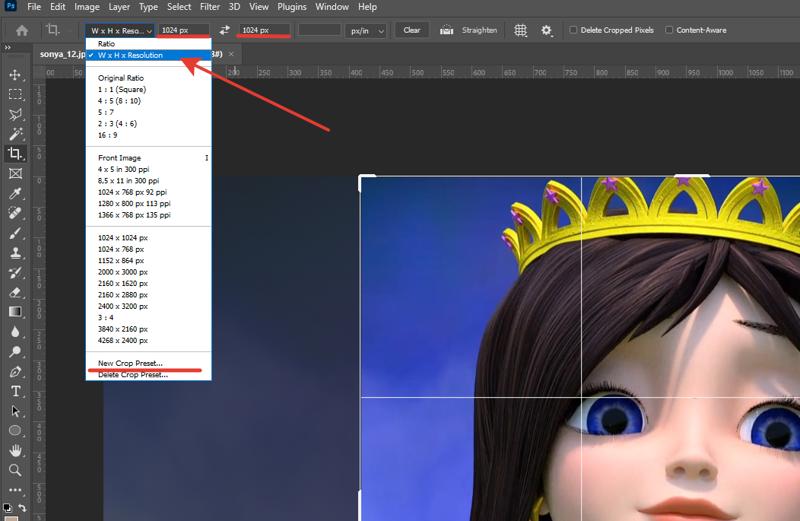800x521 pixels.
Task: Select the Zoom tool
Action: coord(15,470)
